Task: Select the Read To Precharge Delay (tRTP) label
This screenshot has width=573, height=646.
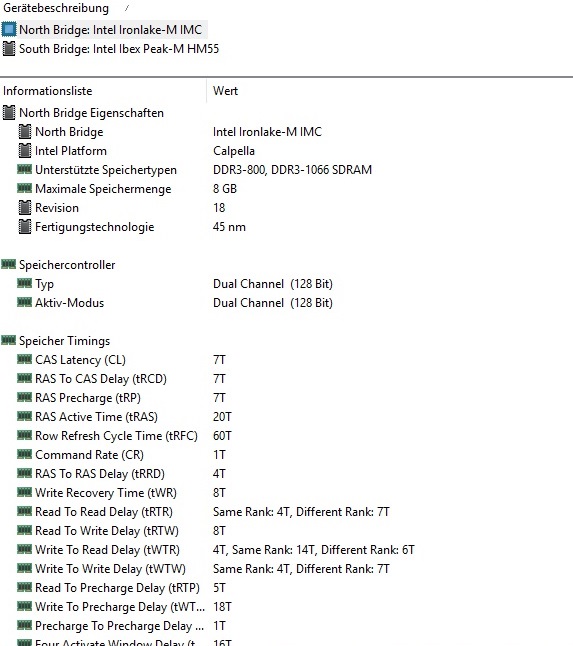Action: click(x=117, y=587)
